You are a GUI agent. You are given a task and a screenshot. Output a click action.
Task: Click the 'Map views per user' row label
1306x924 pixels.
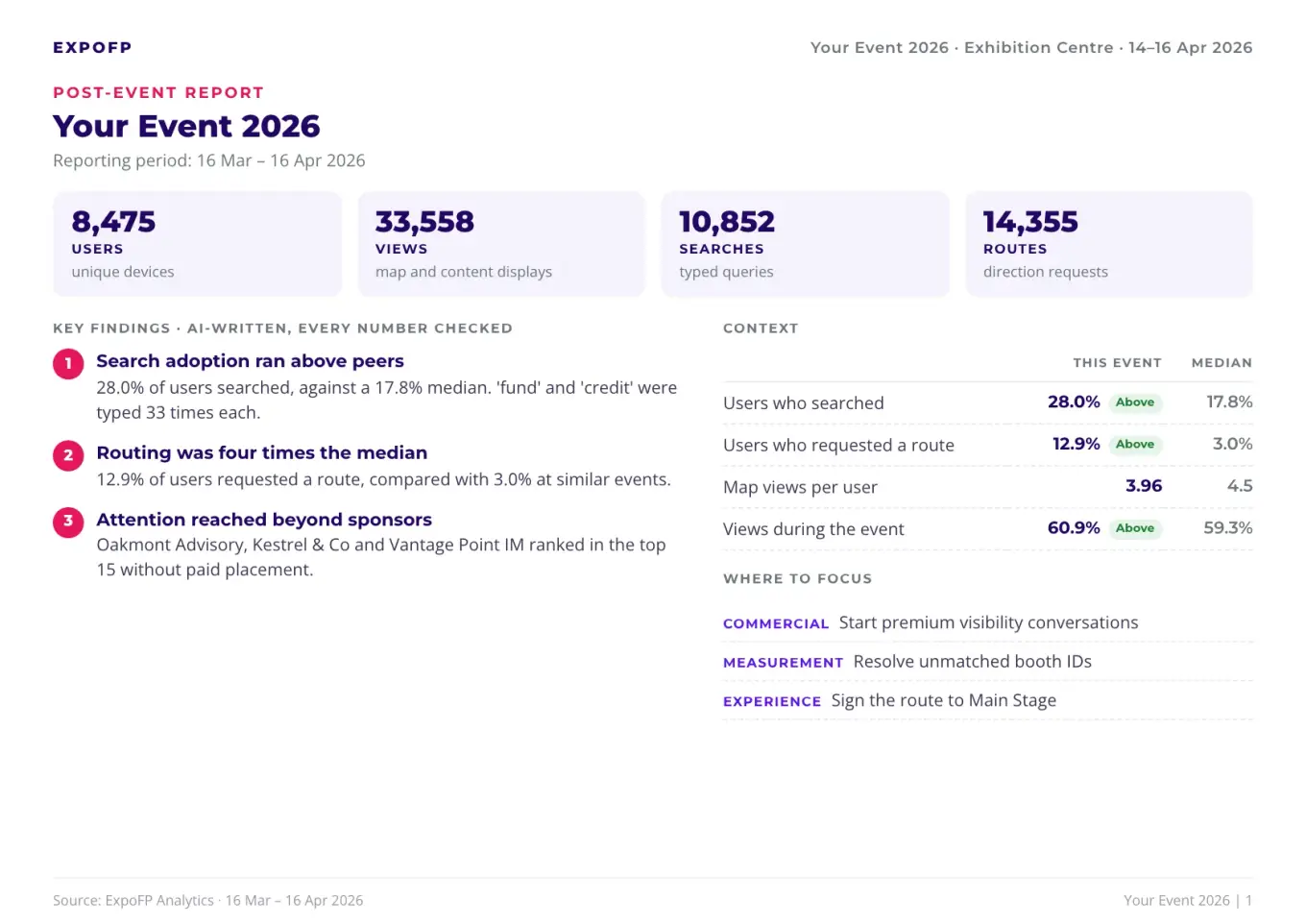tap(800, 487)
